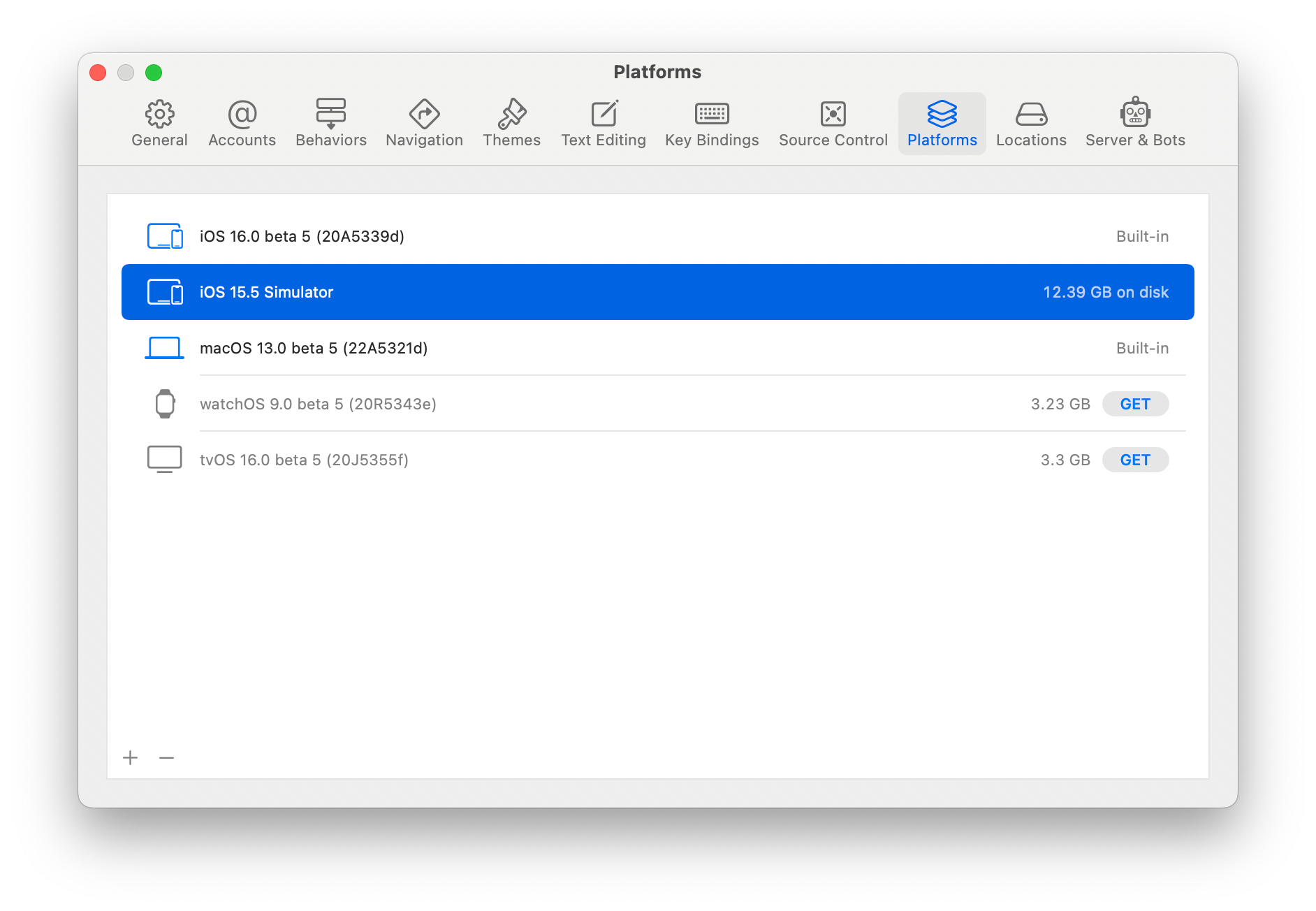Select the watchOS 9.0 beta 5 (20R5343e) row

pyautogui.click(x=658, y=404)
